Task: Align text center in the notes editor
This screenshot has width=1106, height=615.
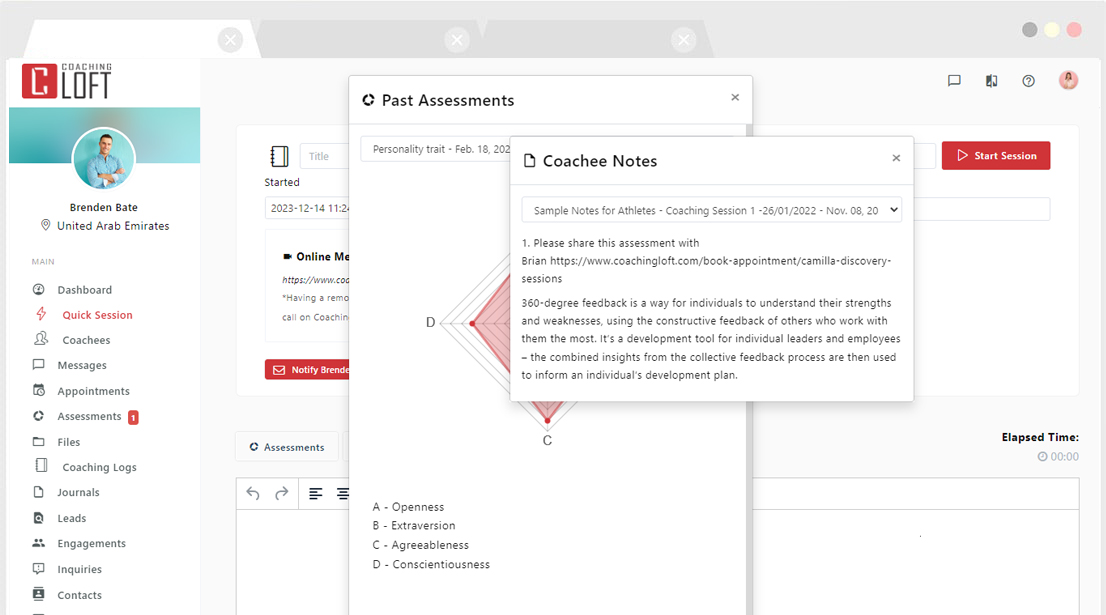Action: (x=343, y=493)
